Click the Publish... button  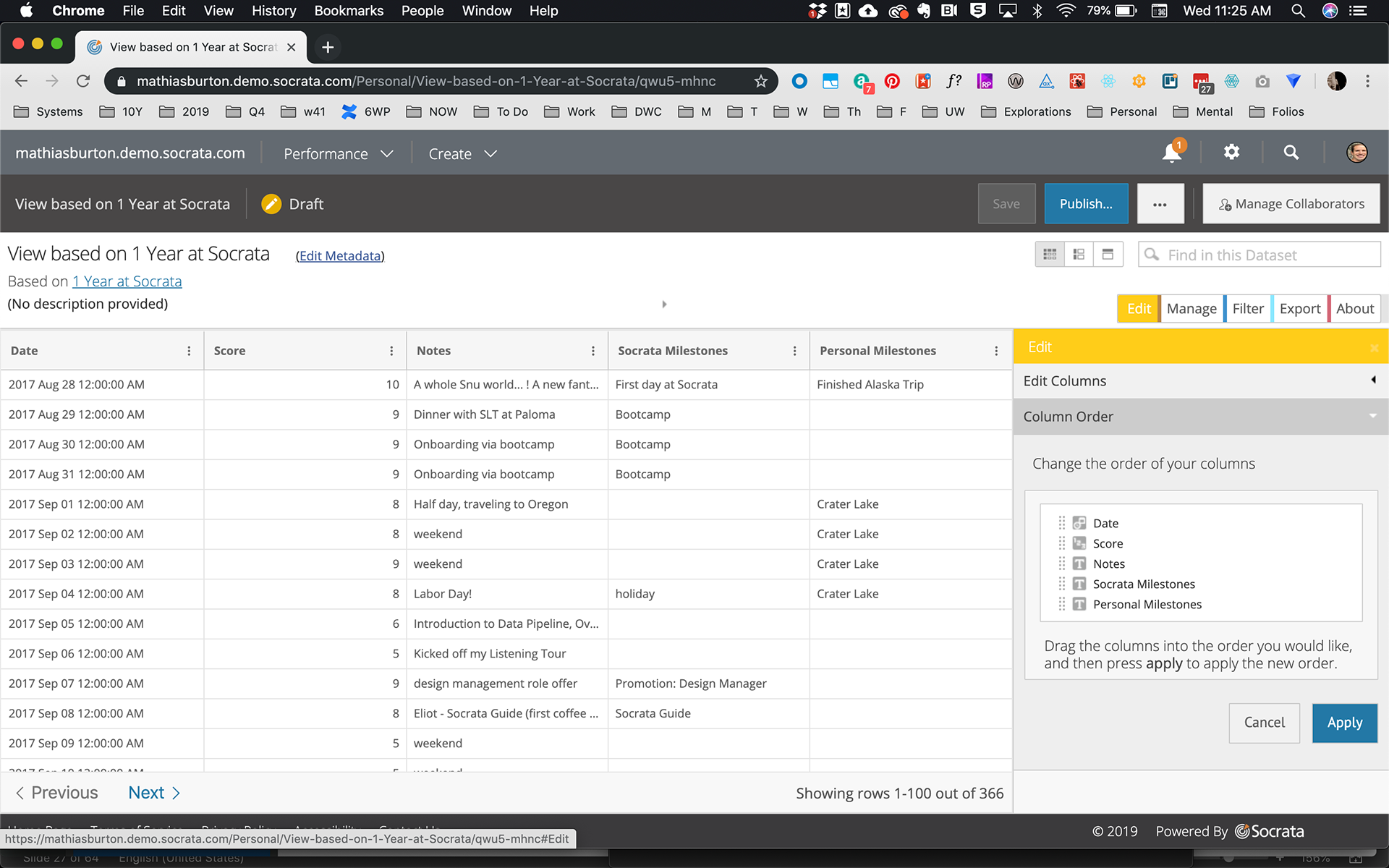click(x=1086, y=204)
